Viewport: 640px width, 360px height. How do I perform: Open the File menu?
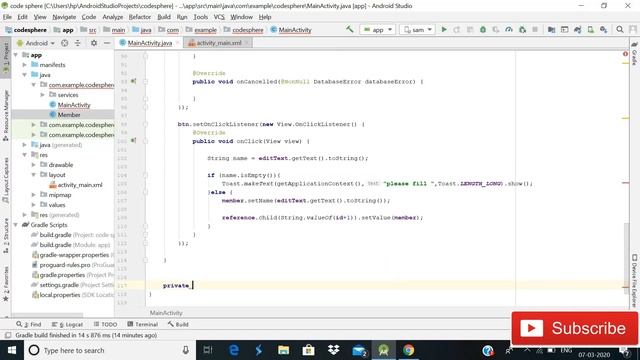tap(7, 17)
